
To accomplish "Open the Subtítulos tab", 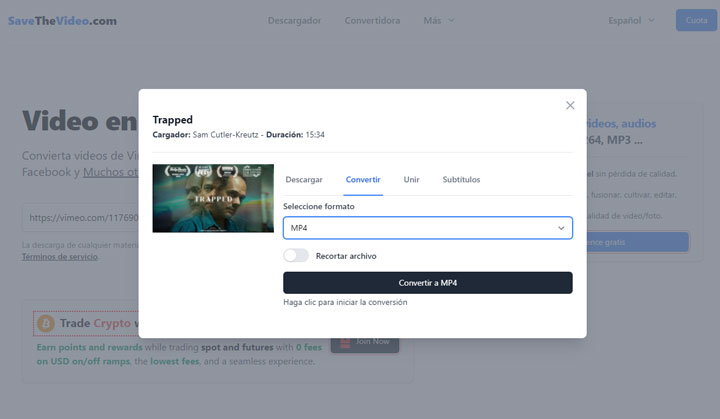I will 461,180.
